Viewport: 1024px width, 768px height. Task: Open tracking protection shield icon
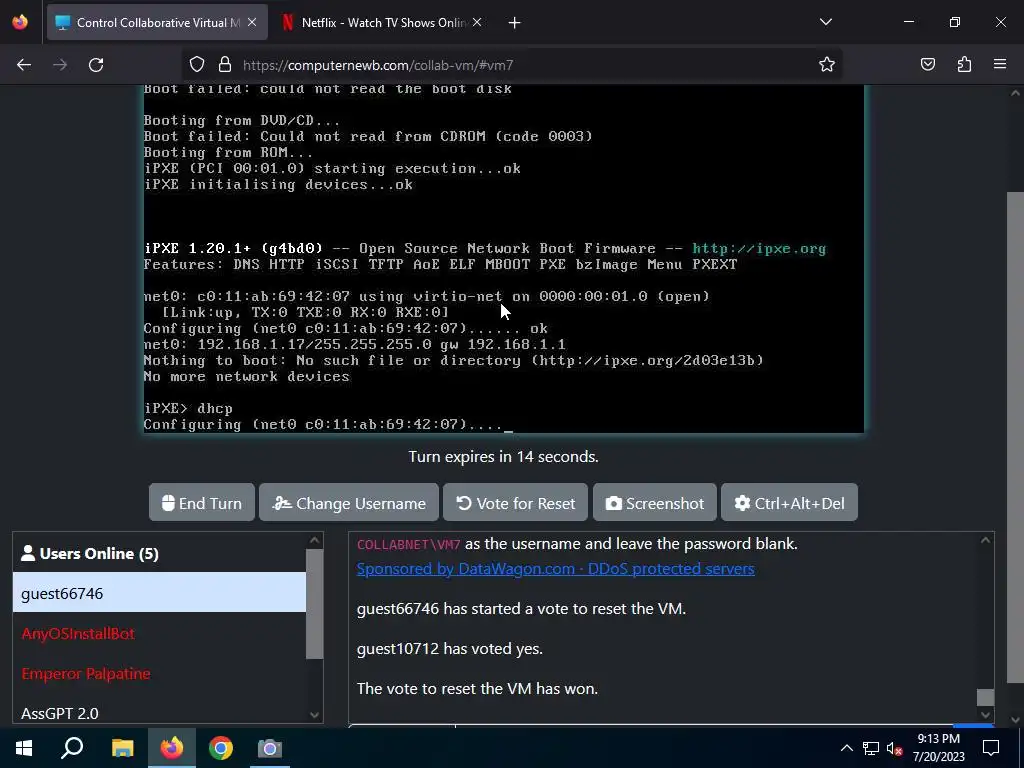(x=197, y=65)
